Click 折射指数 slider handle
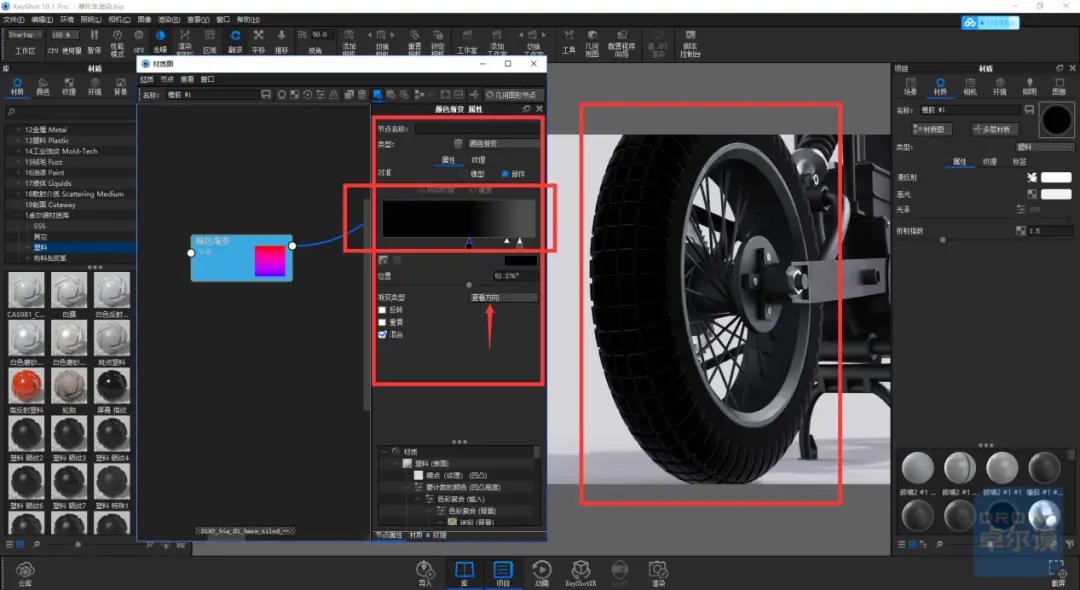This screenshot has width=1080, height=590. tap(943, 240)
